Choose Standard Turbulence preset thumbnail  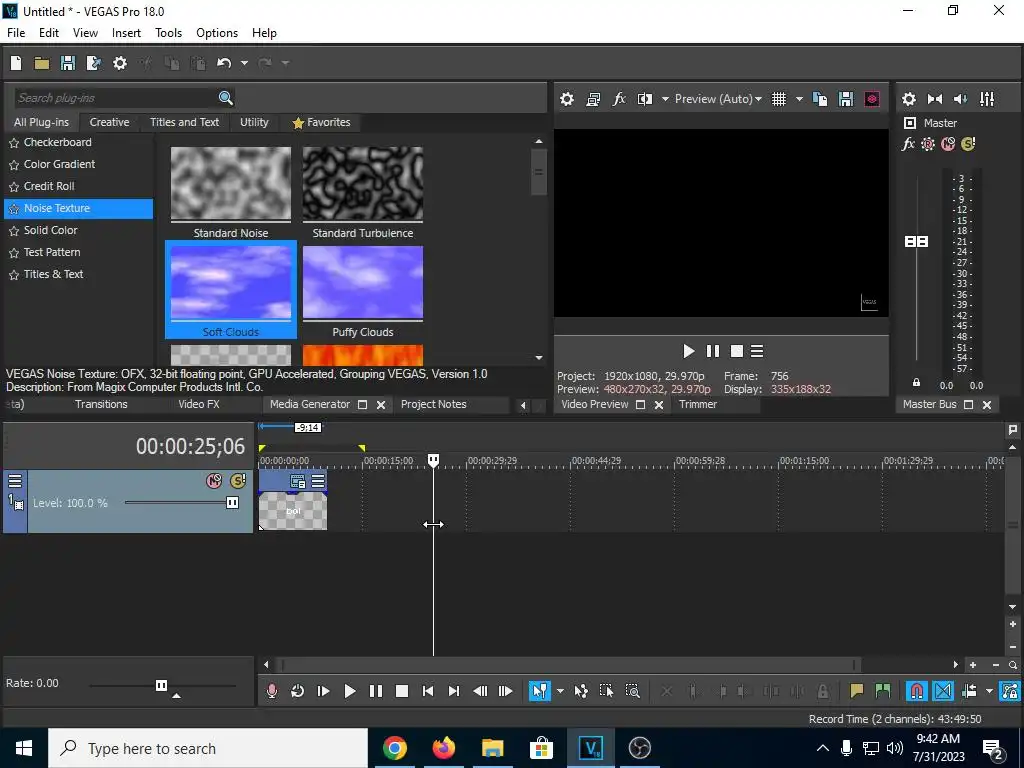pos(362,184)
